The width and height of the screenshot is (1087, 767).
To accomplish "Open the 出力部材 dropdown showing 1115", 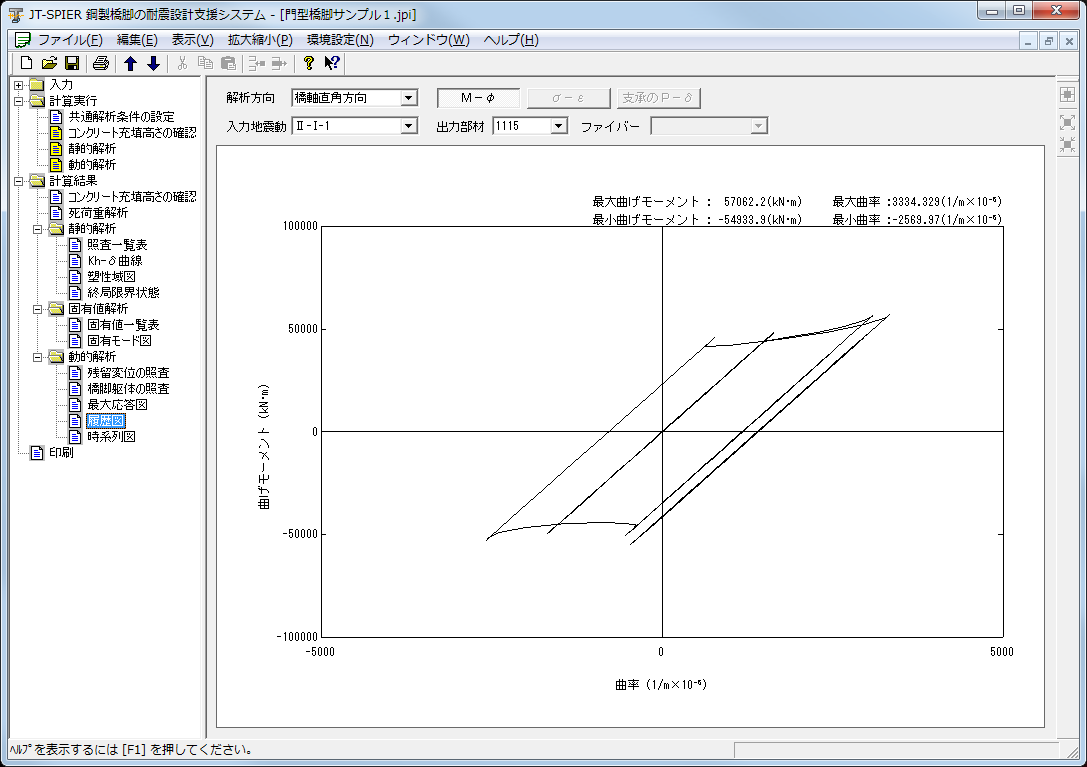I will pyautogui.click(x=558, y=126).
